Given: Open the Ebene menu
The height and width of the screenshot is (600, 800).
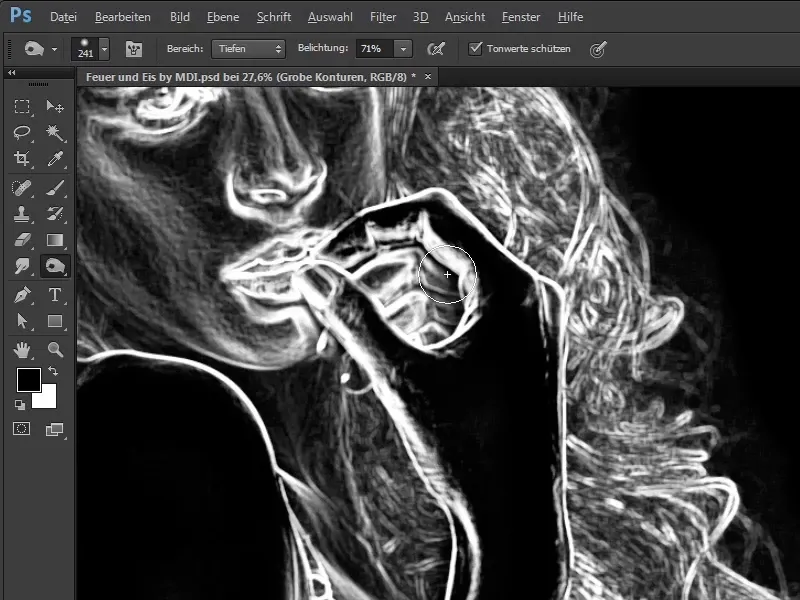Looking at the screenshot, I should (x=223, y=17).
